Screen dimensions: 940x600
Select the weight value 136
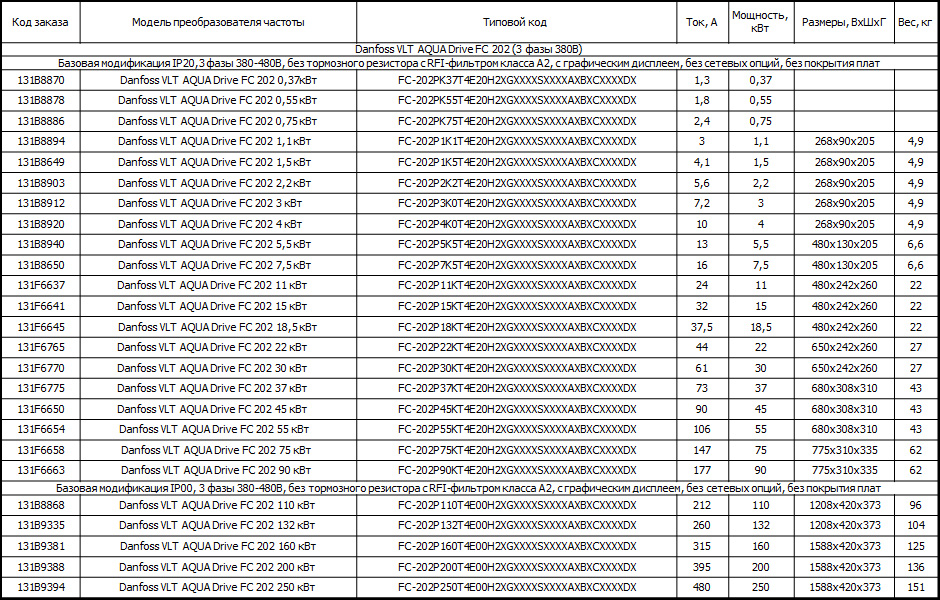coord(915,567)
